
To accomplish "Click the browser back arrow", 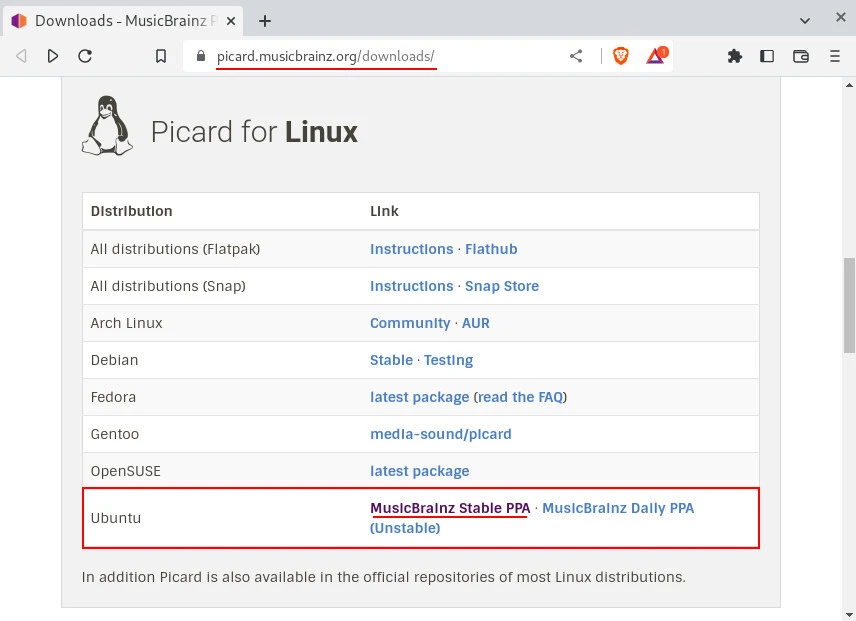I will [21, 57].
